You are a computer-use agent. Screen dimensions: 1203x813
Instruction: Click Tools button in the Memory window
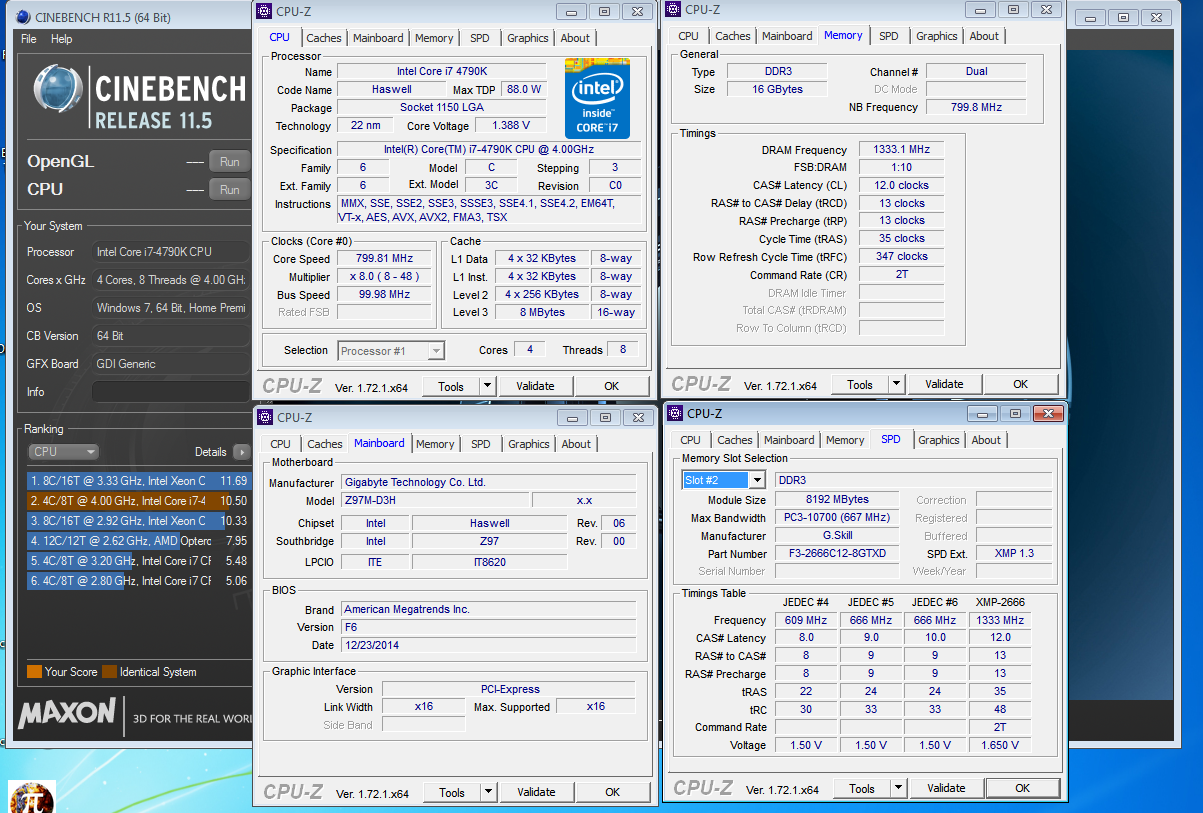(860, 384)
